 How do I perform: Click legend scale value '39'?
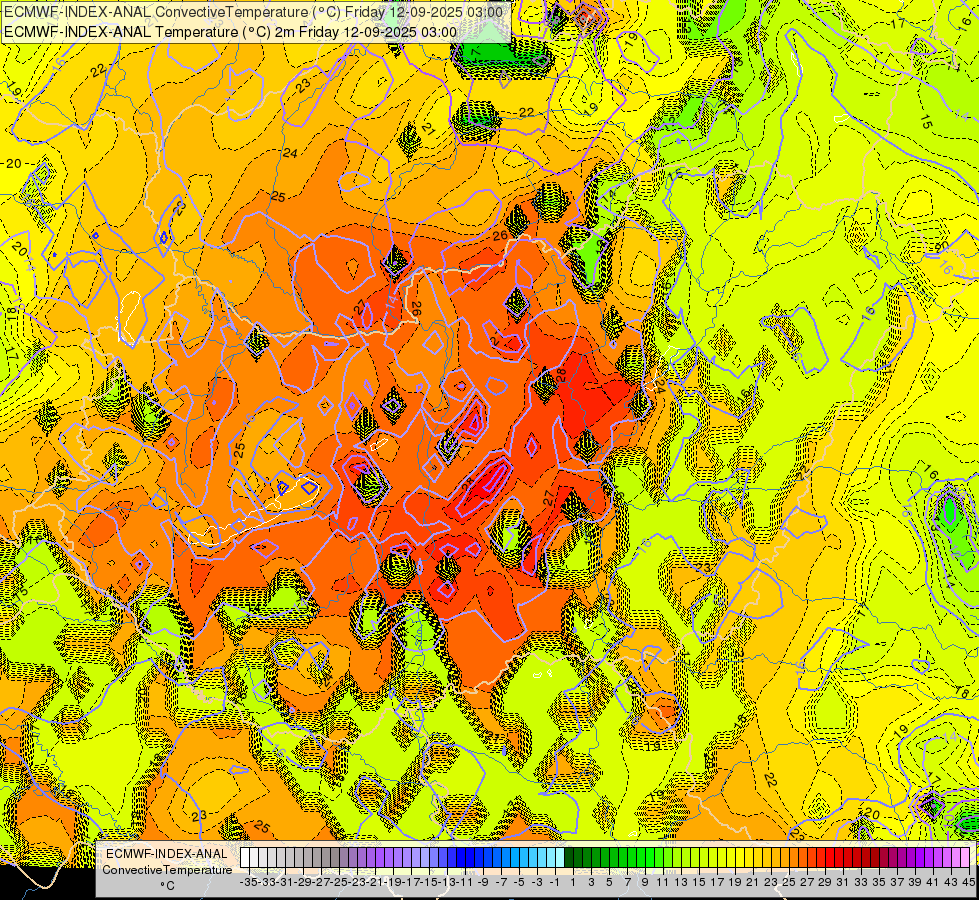915,882
